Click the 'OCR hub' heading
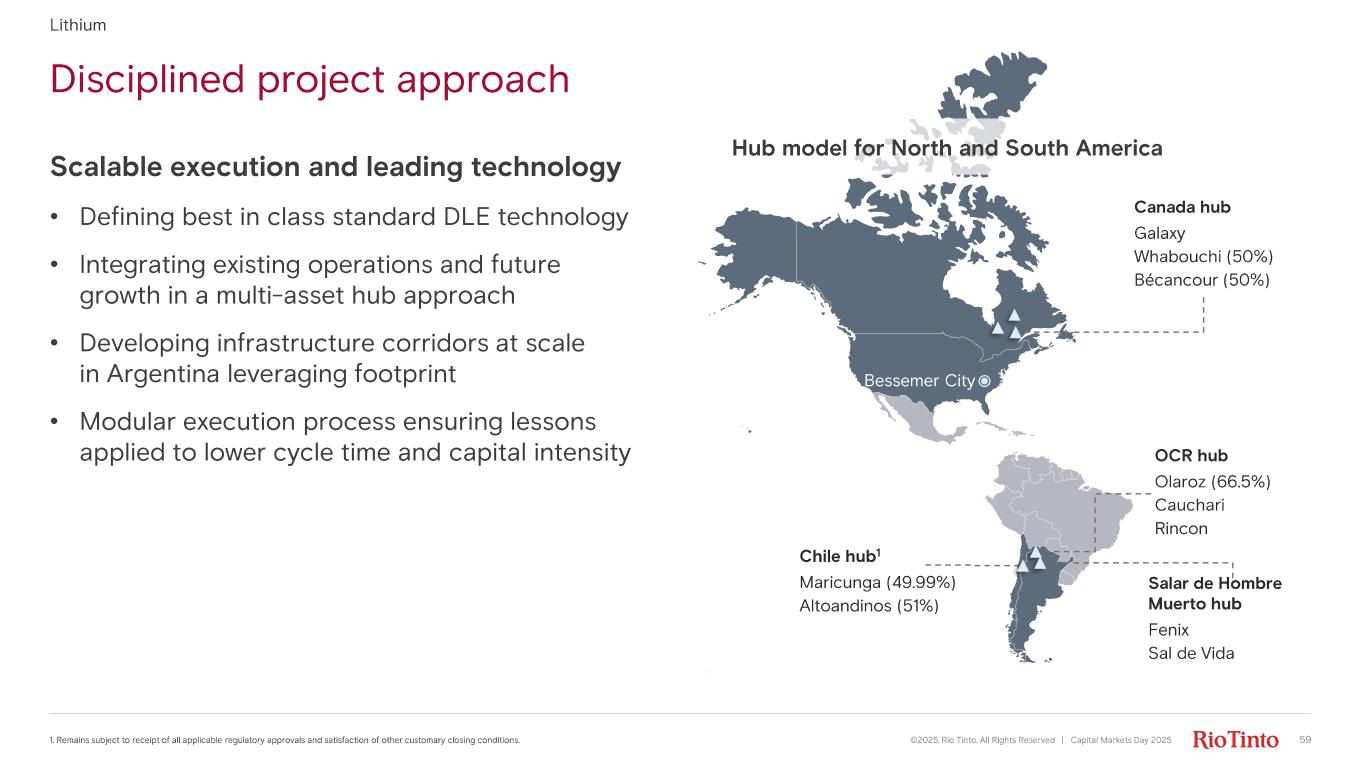This screenshot has height=768, width=1365. pyautogui.click(x=1191, y=456)
